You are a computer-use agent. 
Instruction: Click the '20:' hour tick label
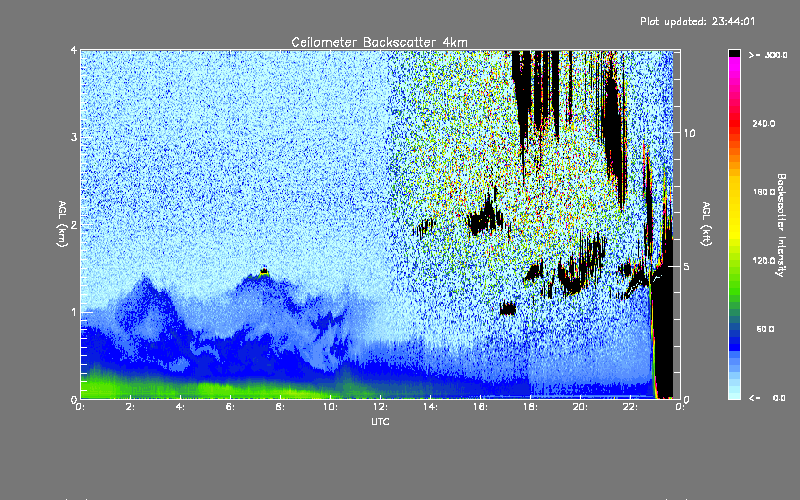(x=581, y=407)
